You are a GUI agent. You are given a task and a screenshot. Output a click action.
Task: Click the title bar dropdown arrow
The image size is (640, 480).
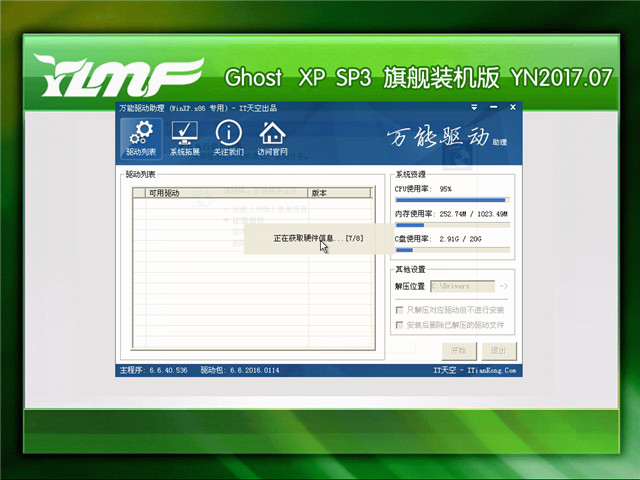coord(473,107)
